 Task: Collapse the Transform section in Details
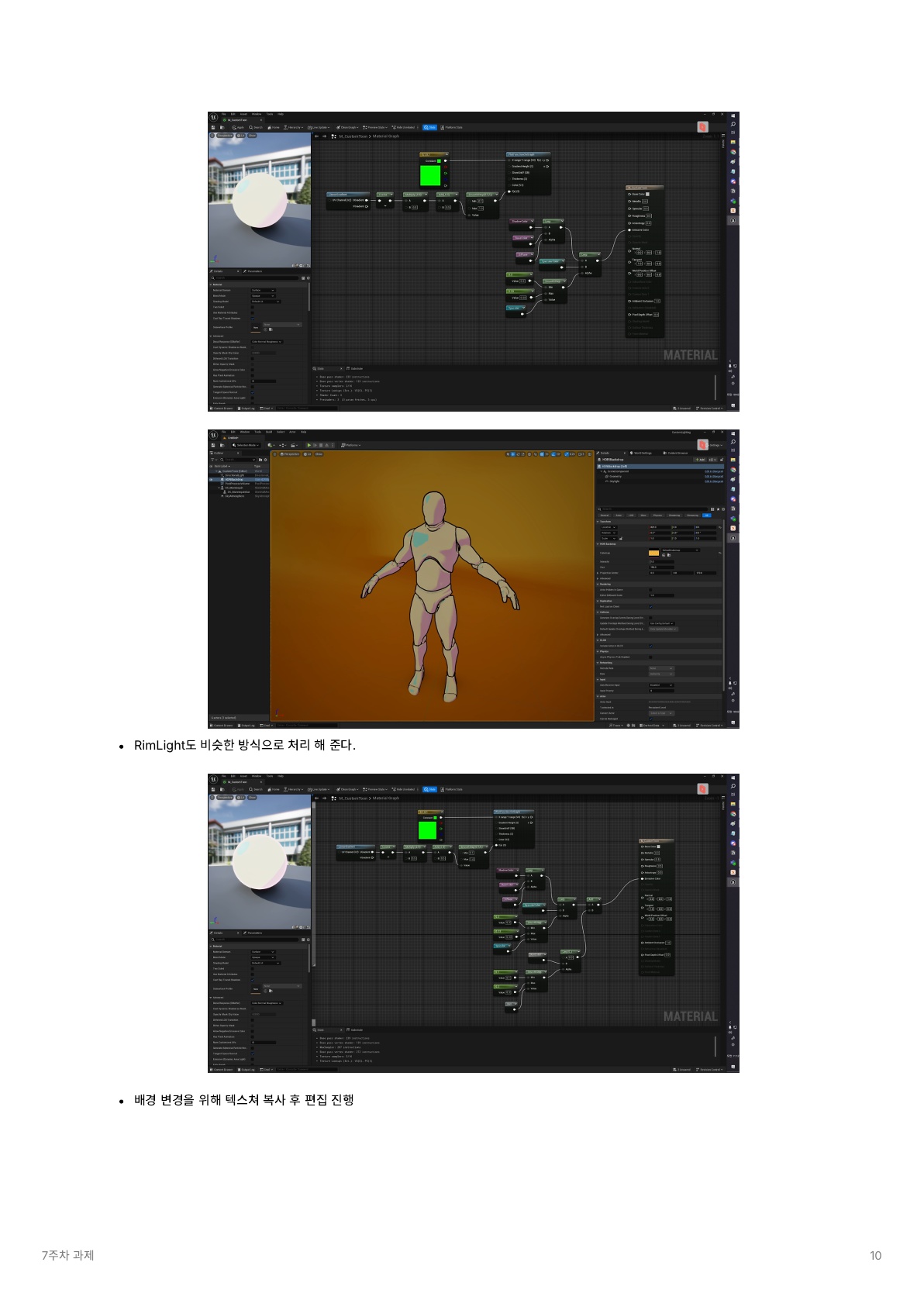point(598,522)
